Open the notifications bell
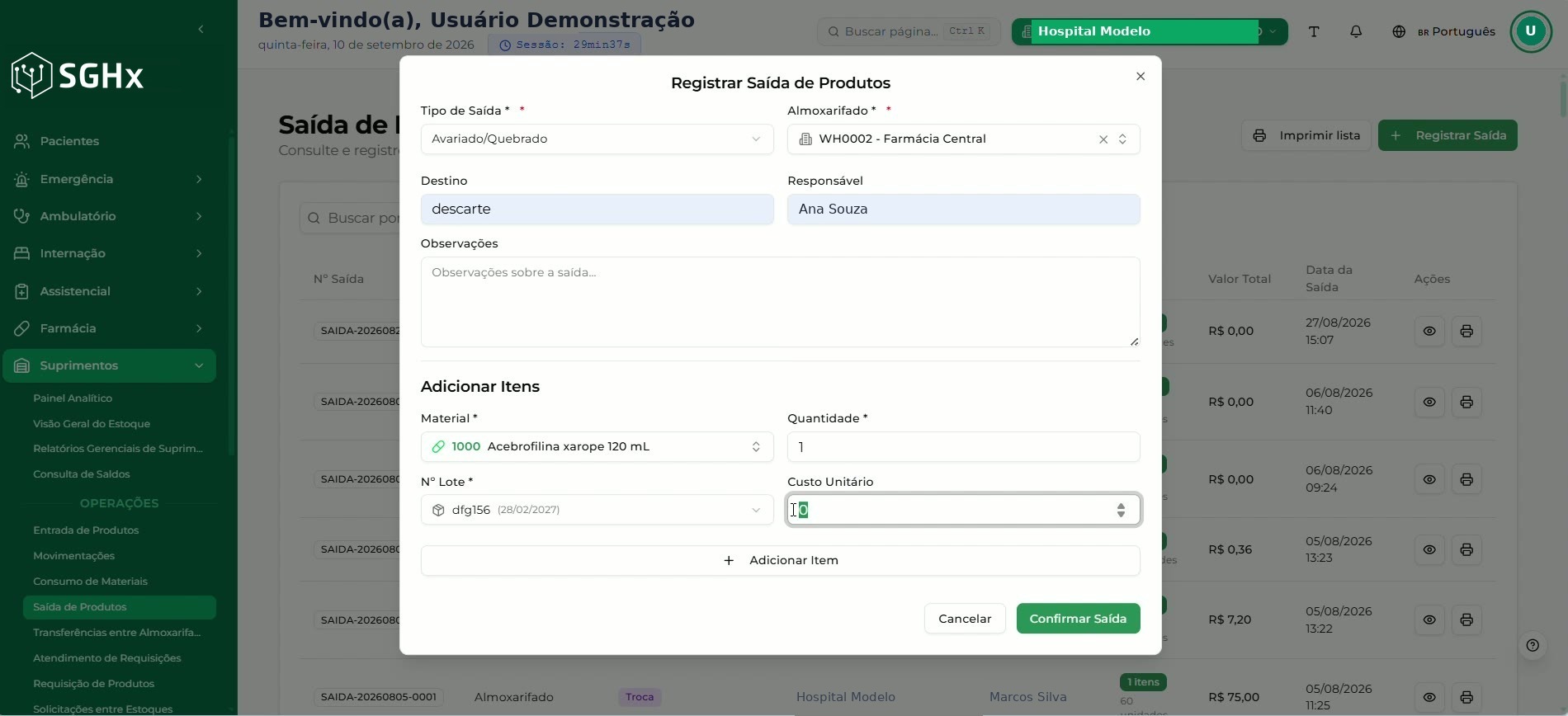The width and height of the screenshot is (1568, 716). click(1356, 31)
